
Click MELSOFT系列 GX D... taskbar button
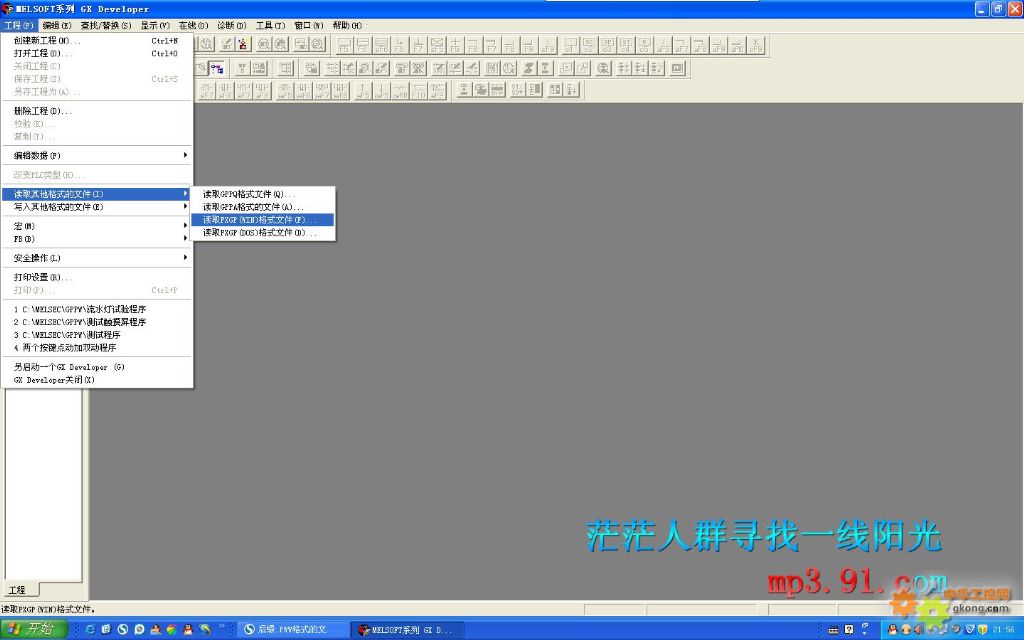point(408,630)
